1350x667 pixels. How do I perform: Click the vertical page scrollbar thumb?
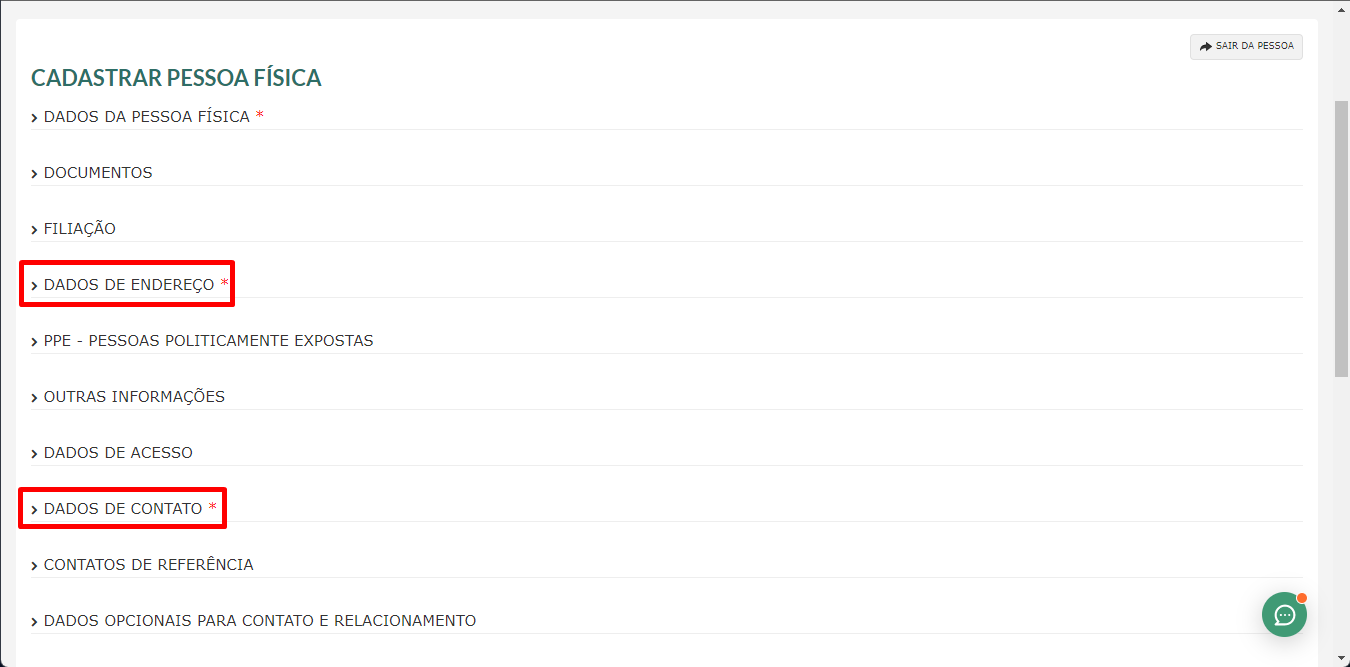coord(1341,238)
